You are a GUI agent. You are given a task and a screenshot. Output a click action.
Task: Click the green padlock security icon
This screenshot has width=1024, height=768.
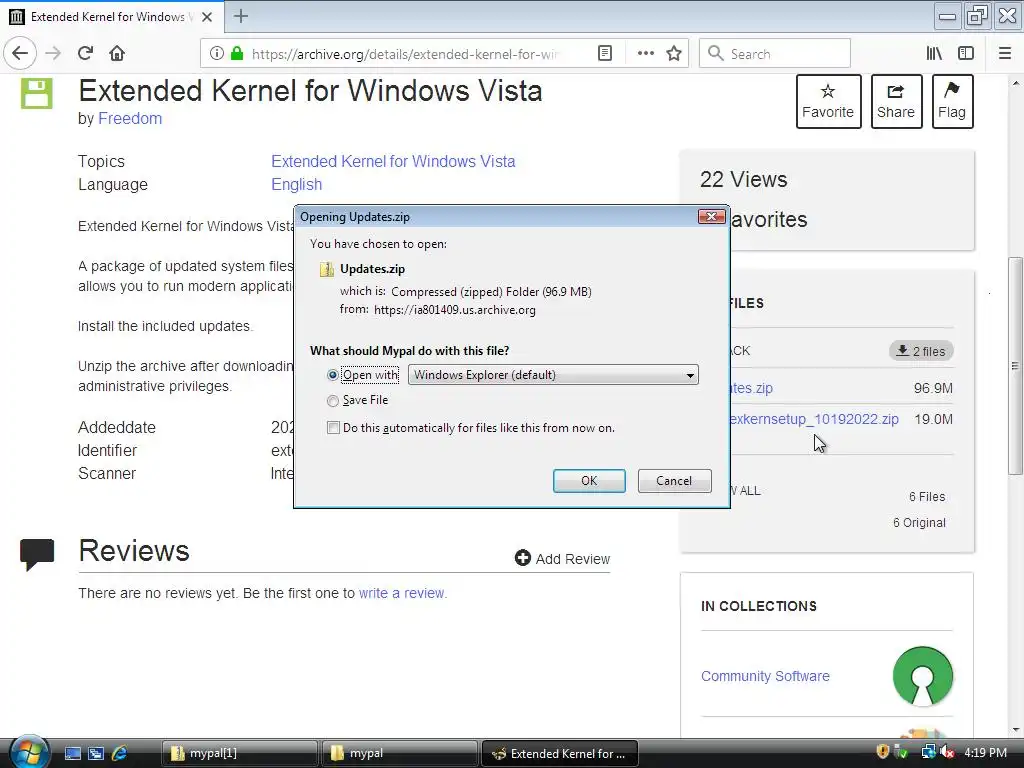click(x=237, y=54)
